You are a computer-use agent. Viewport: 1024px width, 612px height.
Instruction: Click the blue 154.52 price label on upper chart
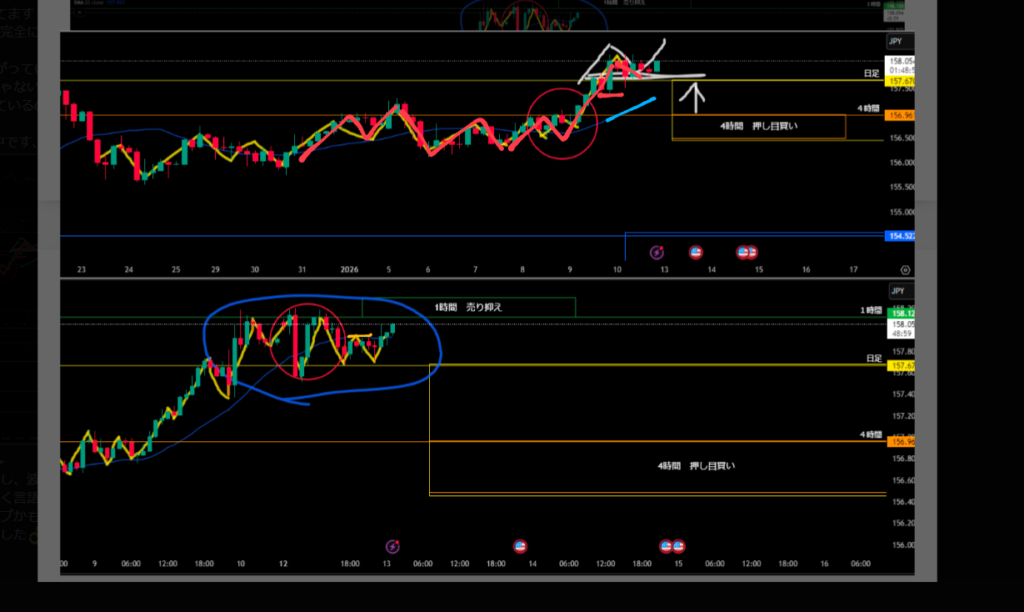[899, 236]
